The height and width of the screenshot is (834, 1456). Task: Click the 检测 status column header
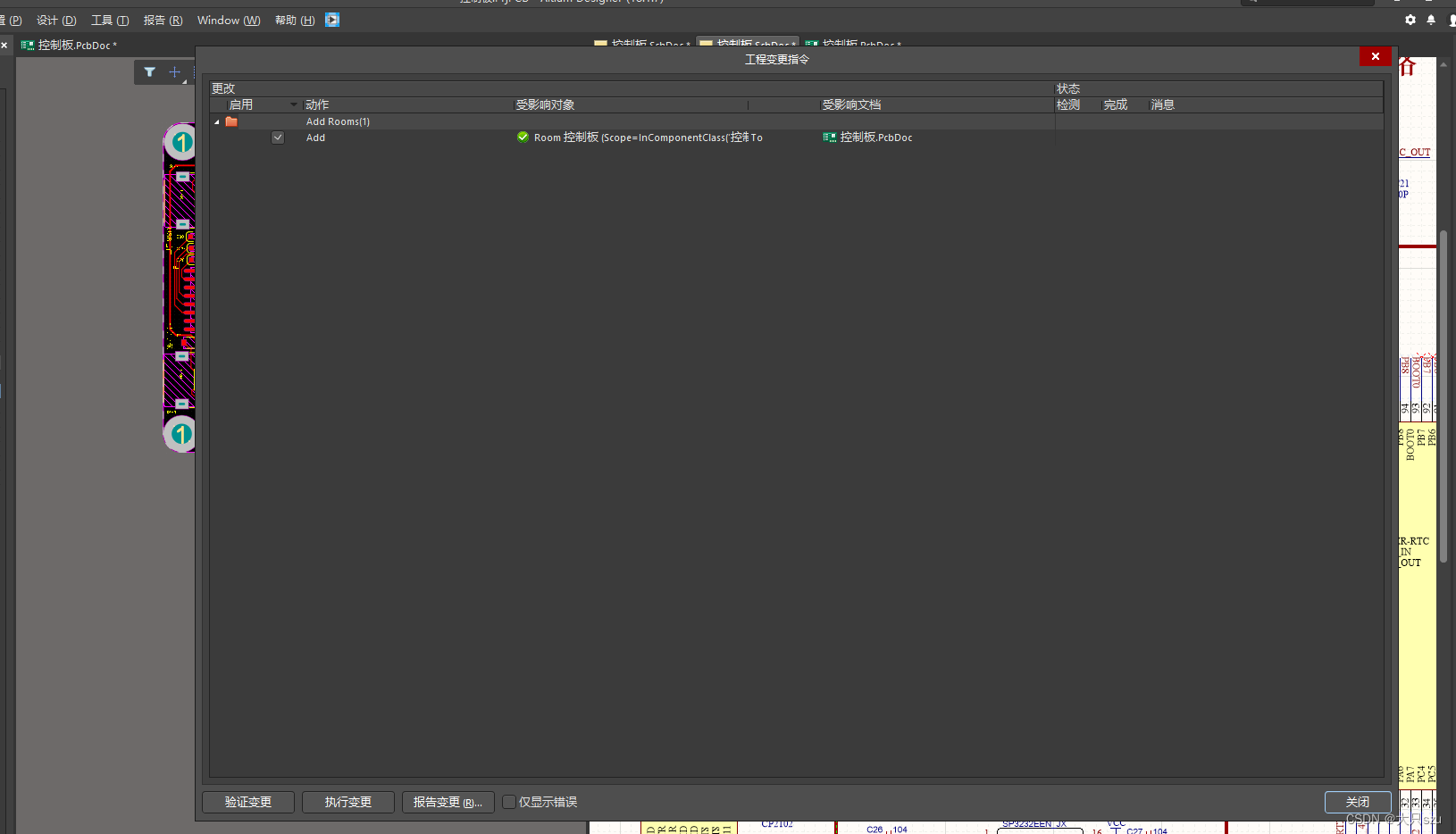point(1068,104)
